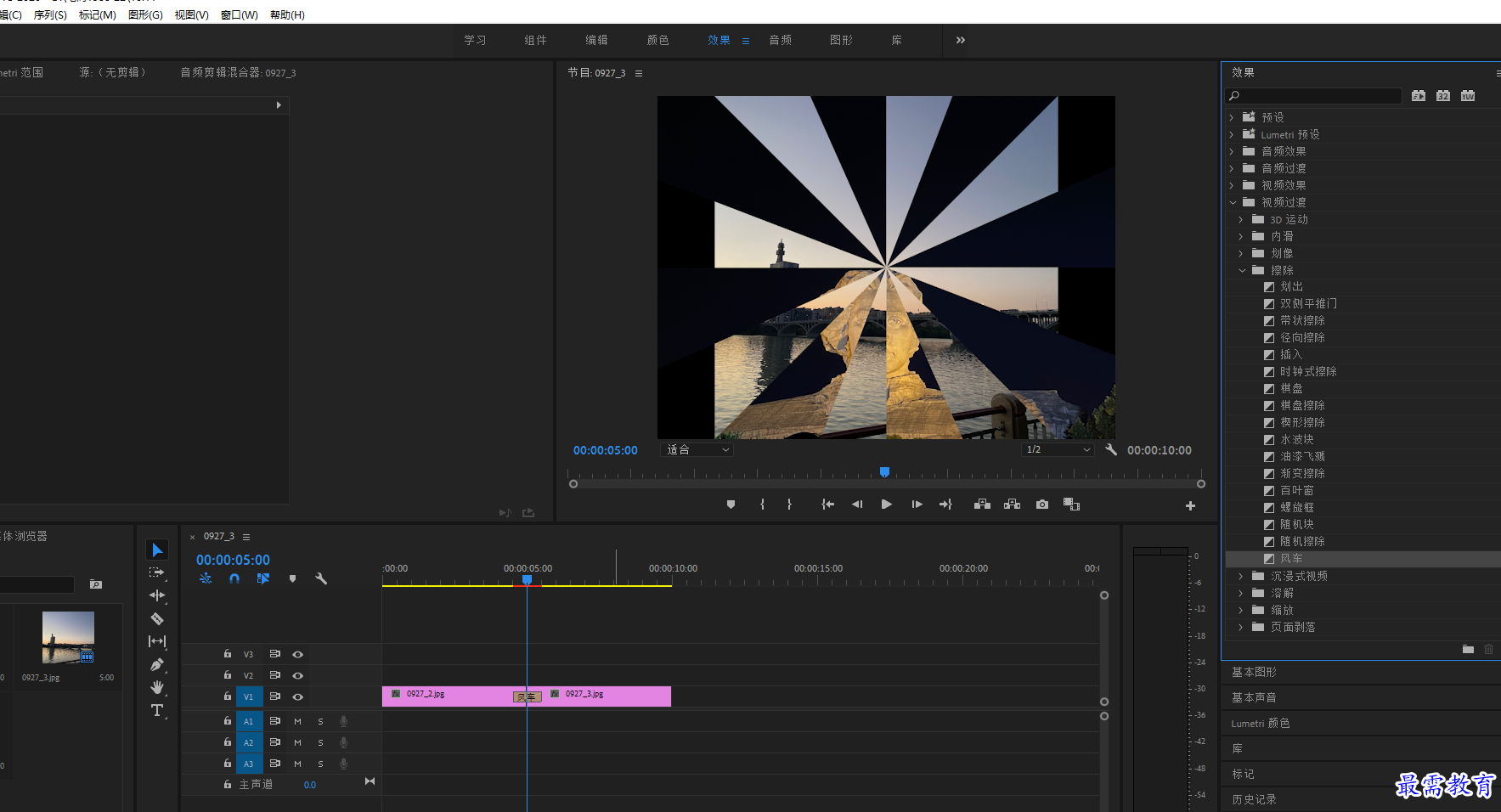Mute audio track A3
The image size is (1501, 812).
(x=297, y=764)
